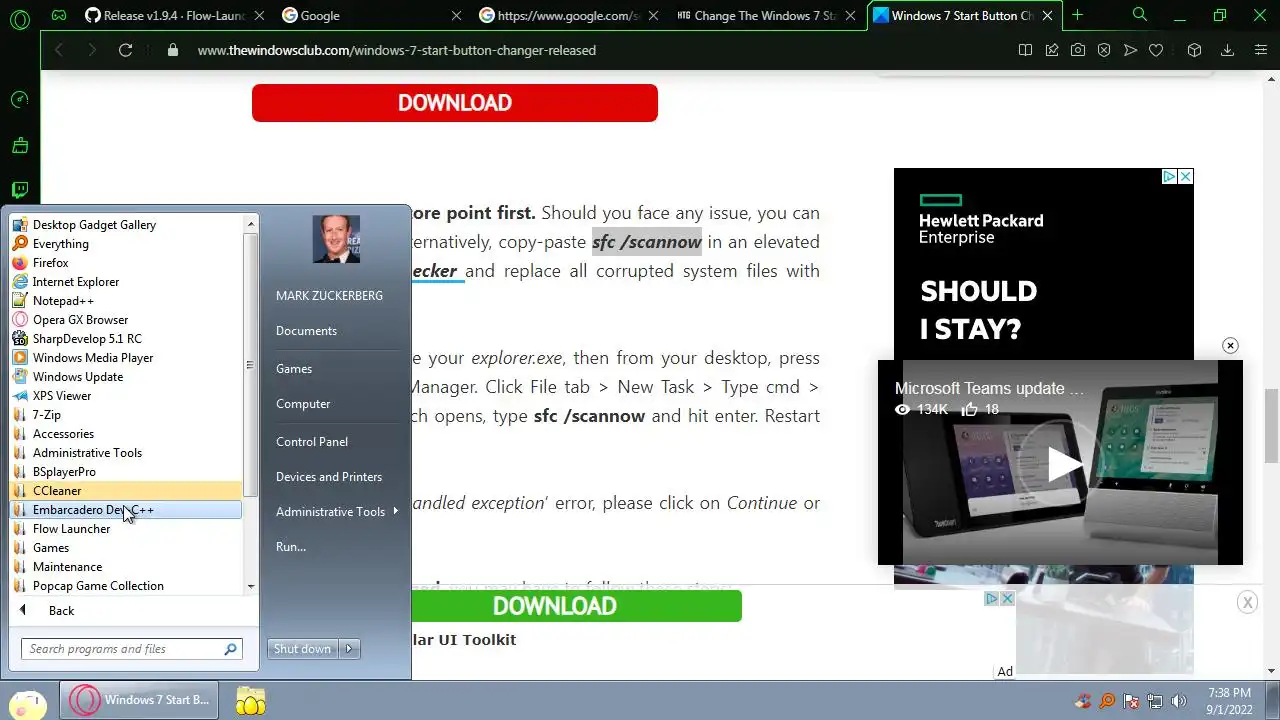Click the address bar URL

[397, 50]
